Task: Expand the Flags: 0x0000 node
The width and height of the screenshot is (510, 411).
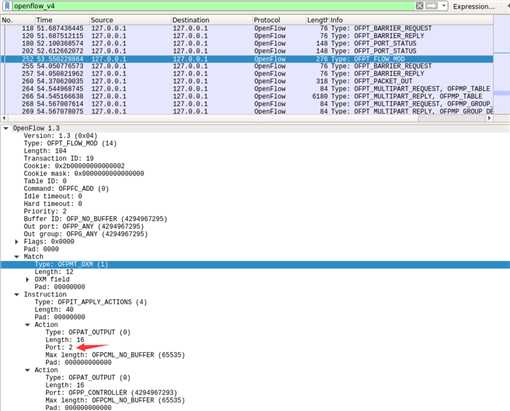Action: tap(17, 242)
